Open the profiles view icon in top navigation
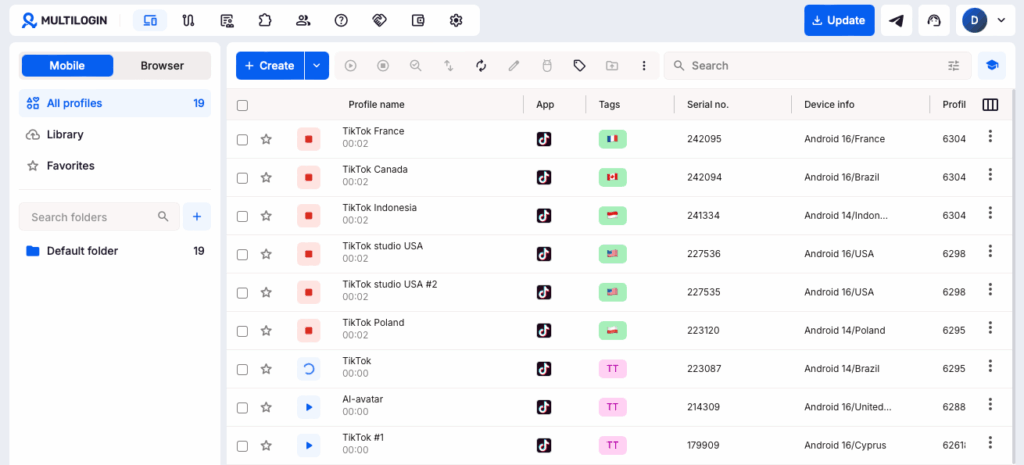Image resolution: width=1024 pixels, height=465 pixels. coord(150,20)
